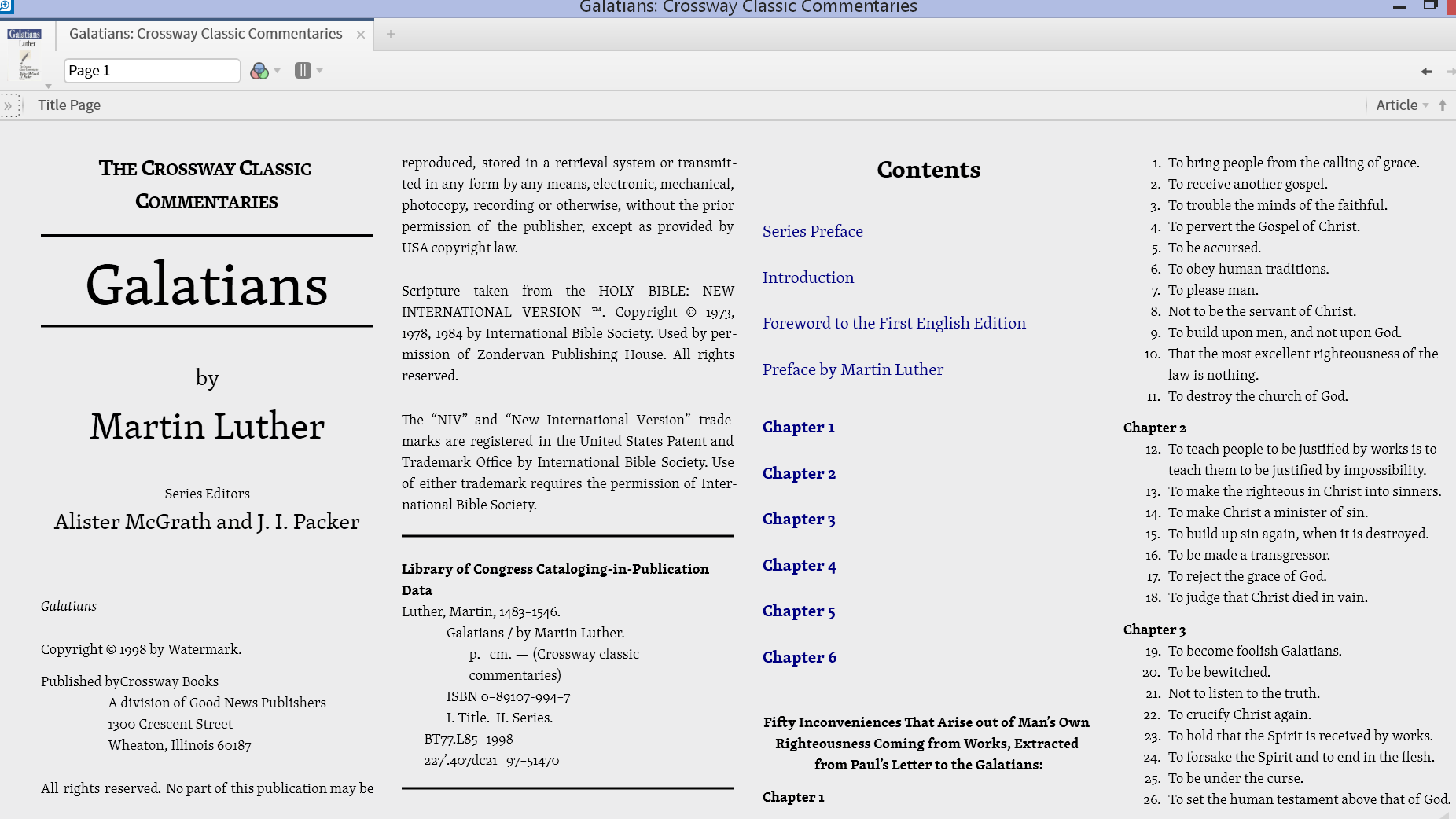1456x819 pixels.
Task: Click 'To be under the curse.'
Action: tap(1235, 778)
